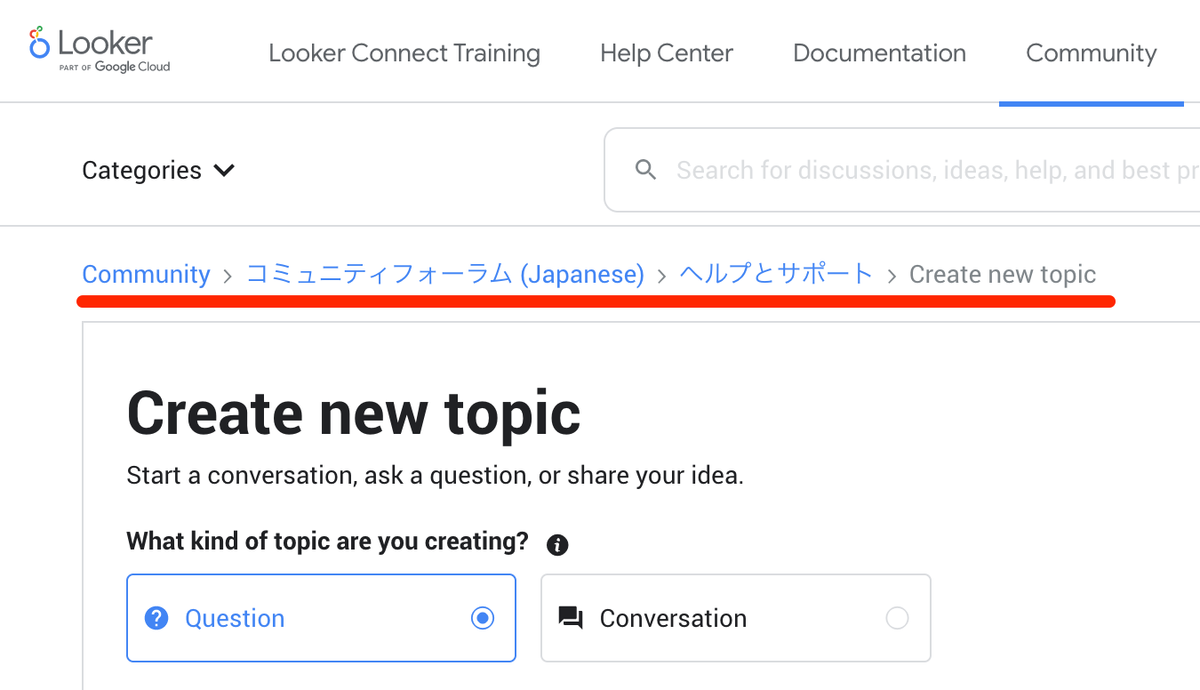1200x690 pixels.
Task: Click the Question option label text
Action: [235, 618]
